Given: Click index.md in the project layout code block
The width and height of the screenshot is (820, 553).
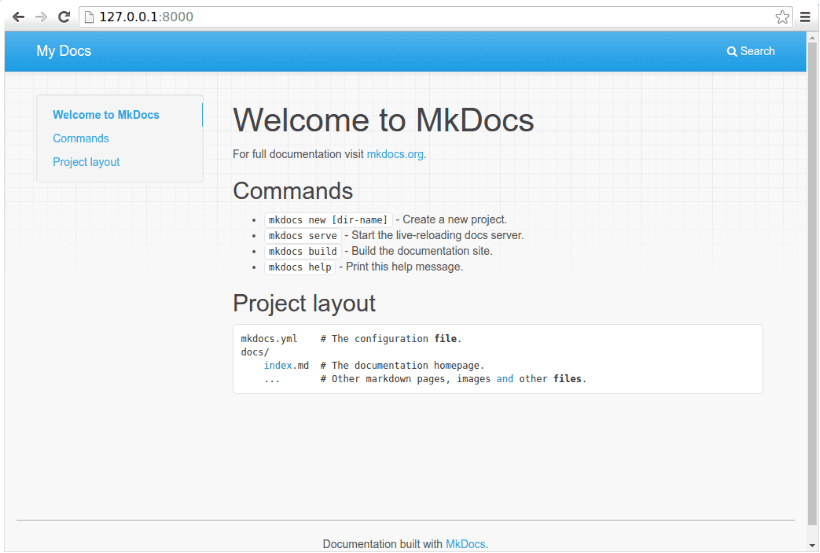Looking at the screenshot, I should coord(286,366).
